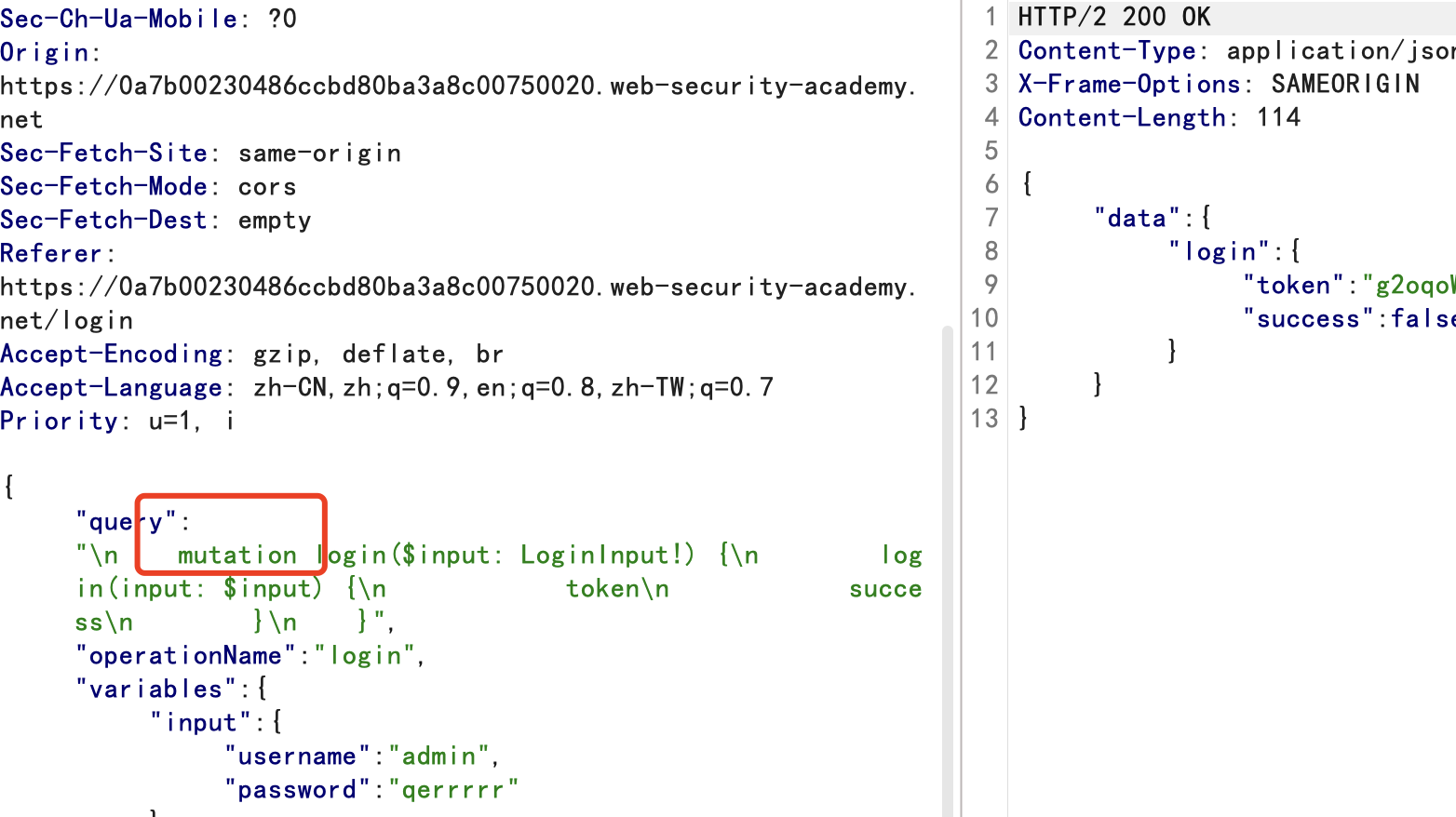The image size is (1456, 817).
Task: Select the Sec-Fetch-Site header name
Action: 103,154
